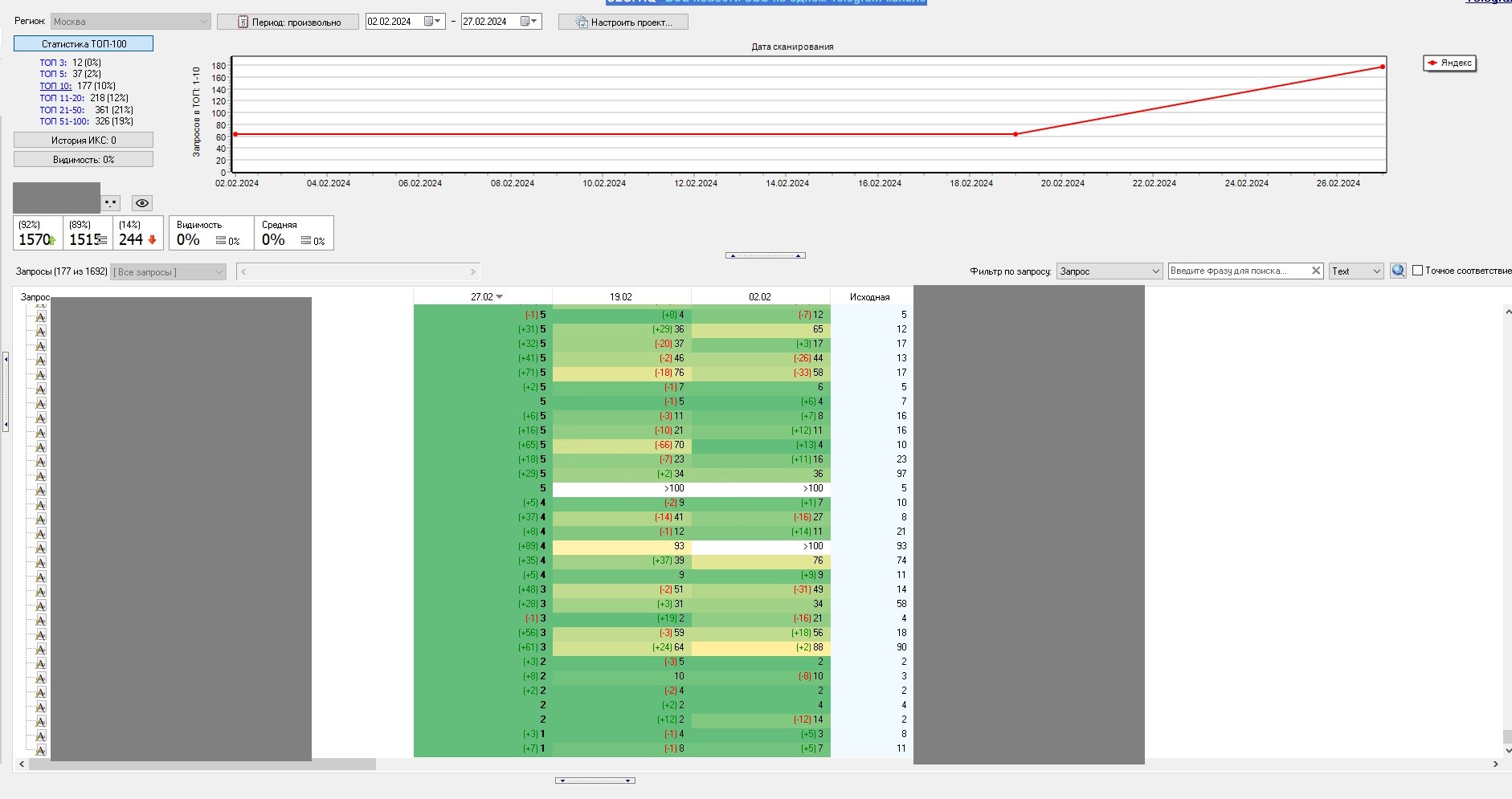Click the magnifier search icon in the filter bar

pyautogui.click(x=1398, y=271)
